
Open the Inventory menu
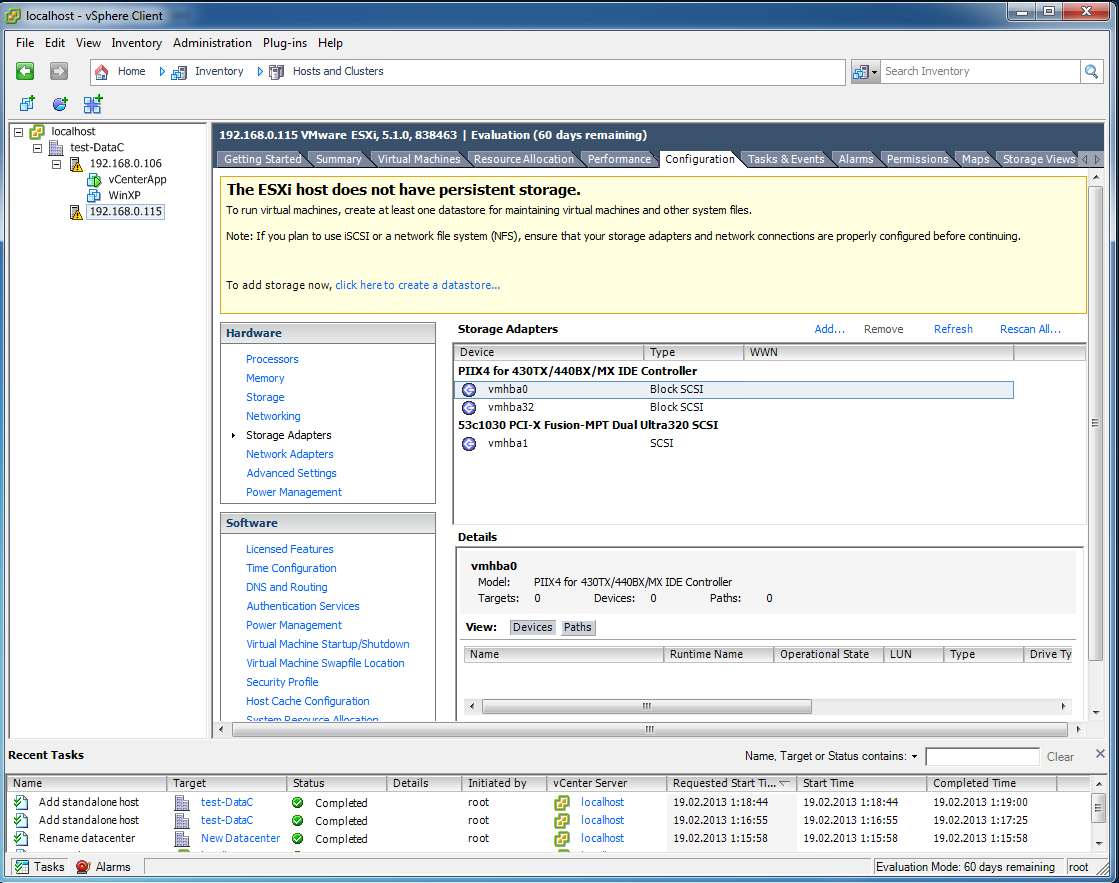(x=136, y=43)
